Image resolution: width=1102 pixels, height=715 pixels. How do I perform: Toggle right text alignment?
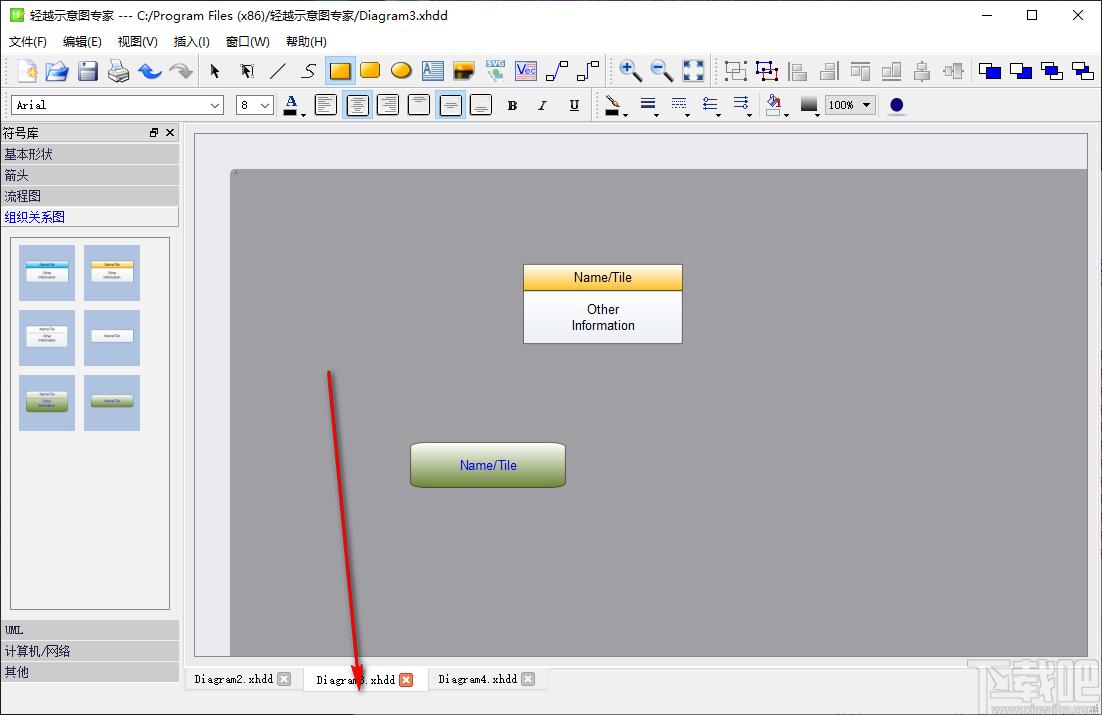[388, 105]
